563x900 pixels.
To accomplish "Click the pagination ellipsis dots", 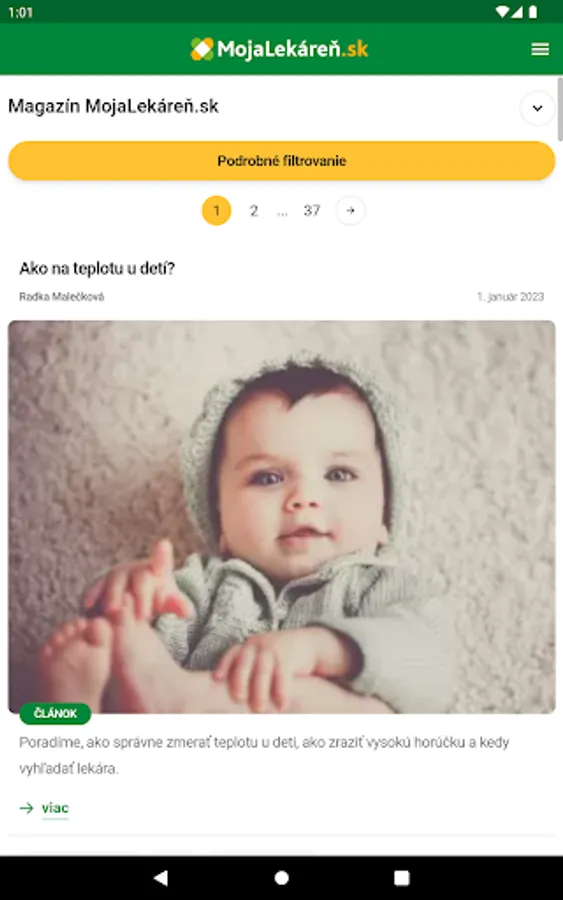I will [x=282, y=214].
